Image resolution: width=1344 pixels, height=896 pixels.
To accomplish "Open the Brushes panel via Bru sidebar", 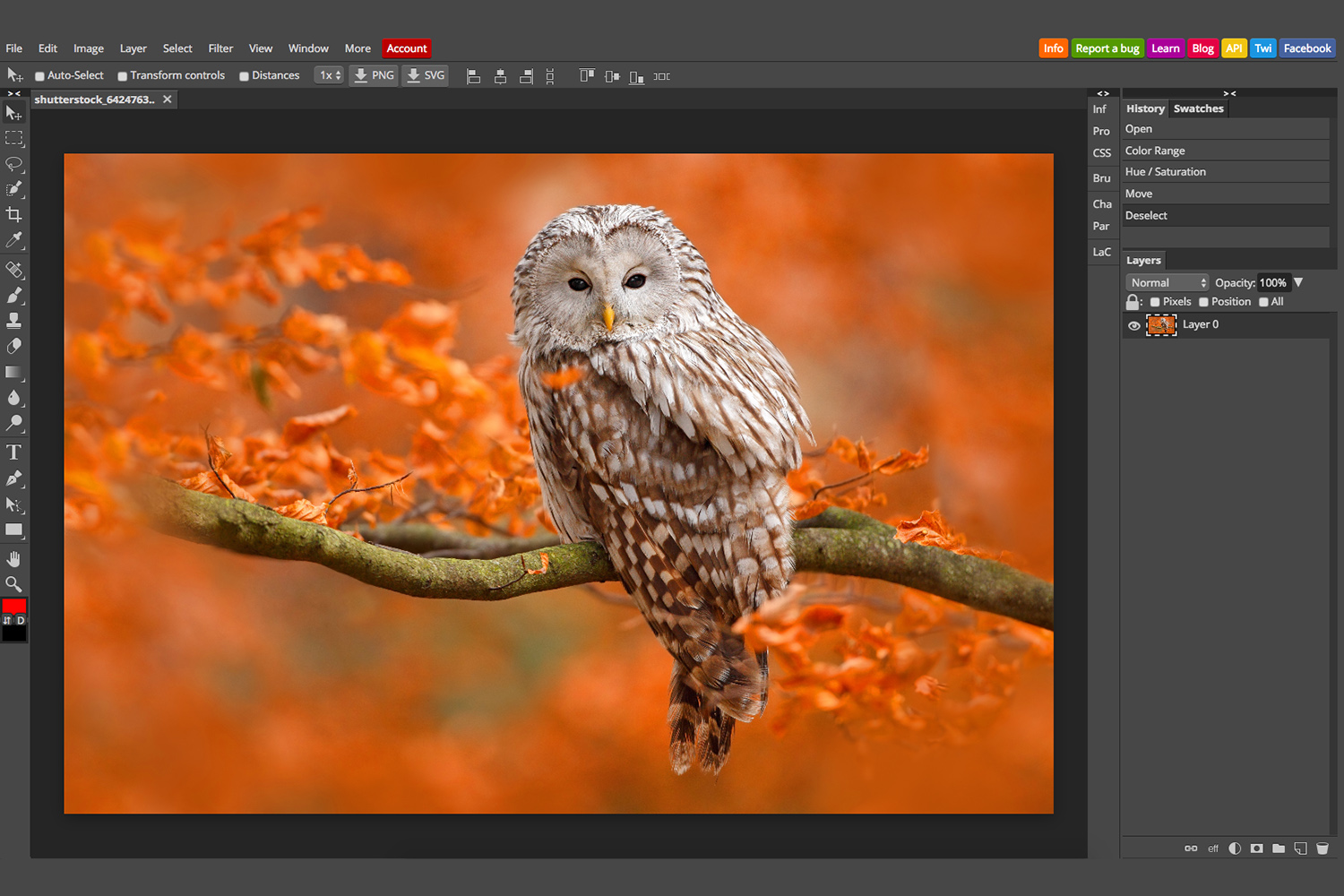I will click(1102, 178).
